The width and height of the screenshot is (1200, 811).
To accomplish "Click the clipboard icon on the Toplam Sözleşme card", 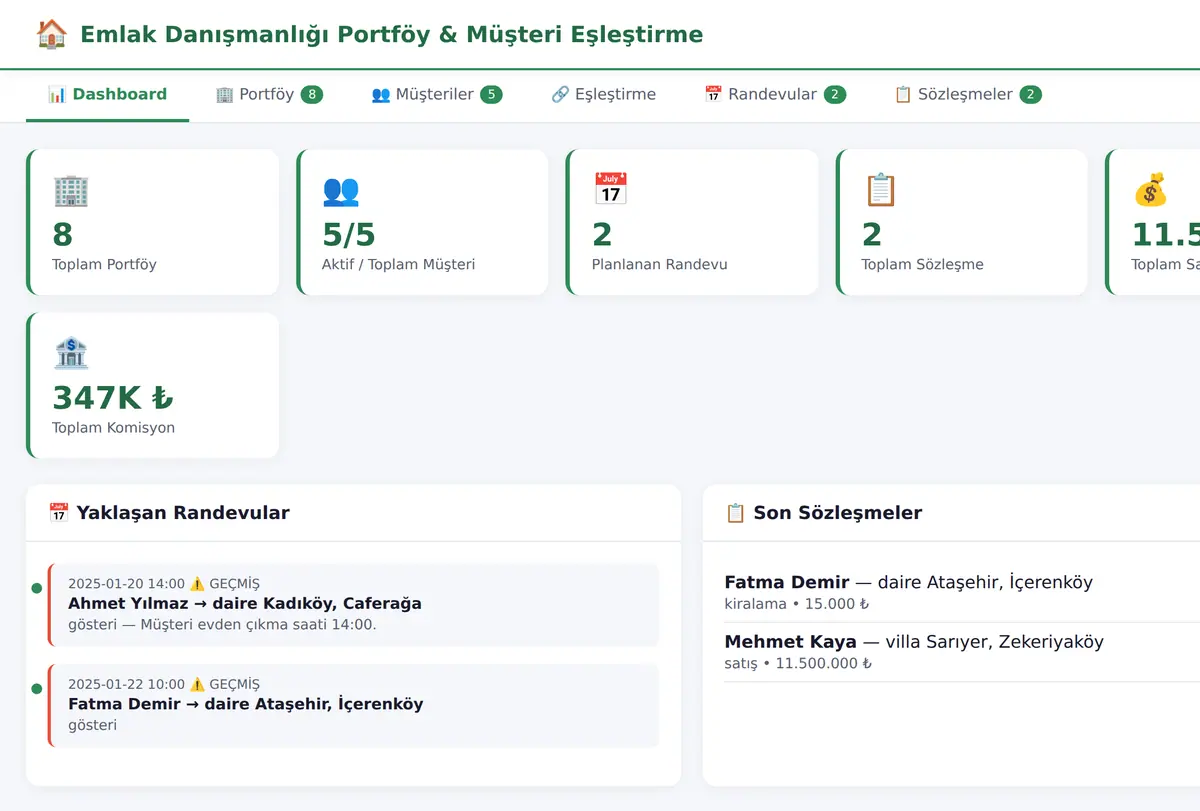I will click(x=881, y=190).
